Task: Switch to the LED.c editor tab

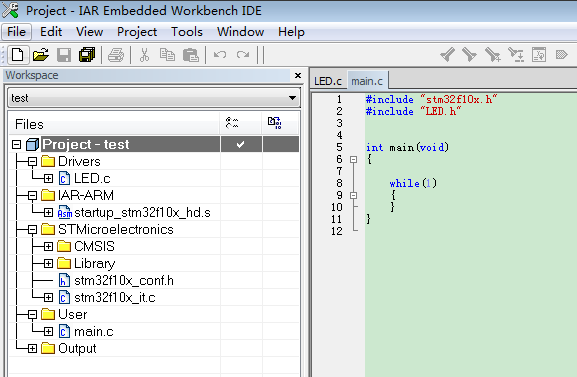Action: tap(328, 81)
